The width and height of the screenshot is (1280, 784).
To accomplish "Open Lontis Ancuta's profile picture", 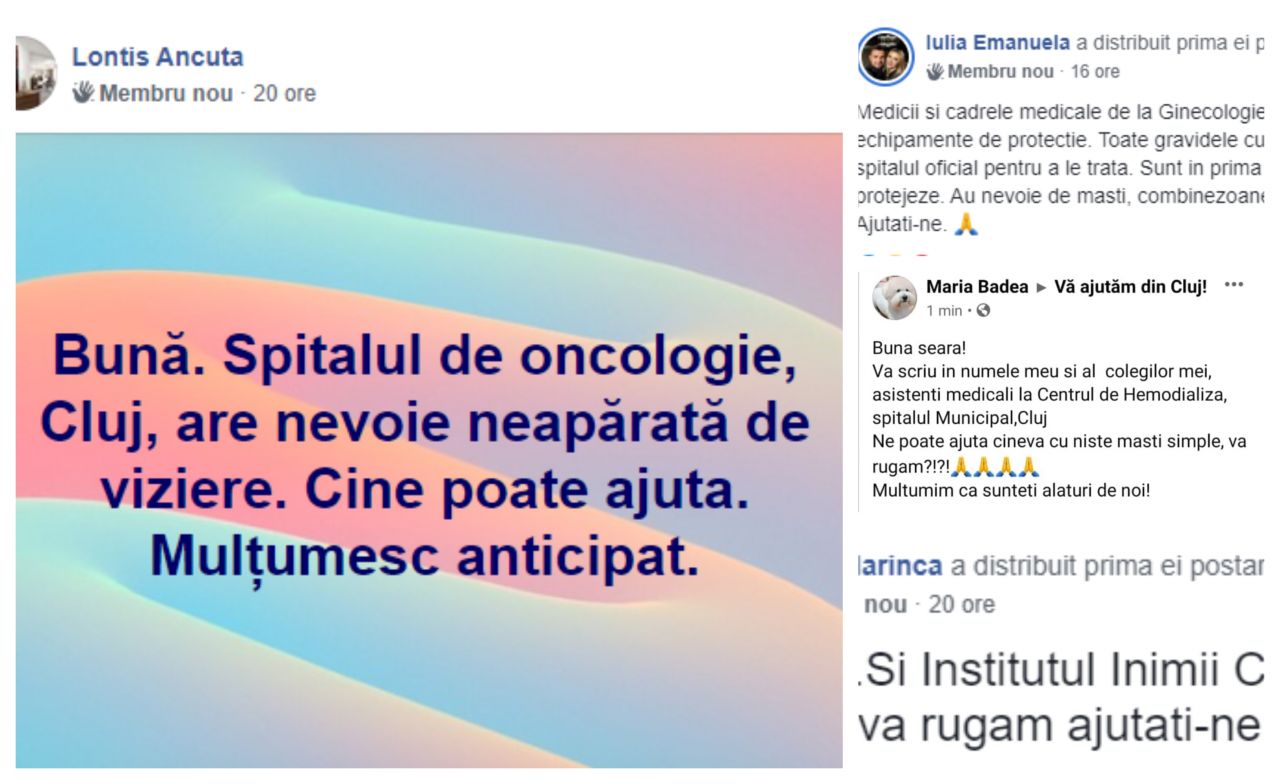I will (x=36, y=73).
